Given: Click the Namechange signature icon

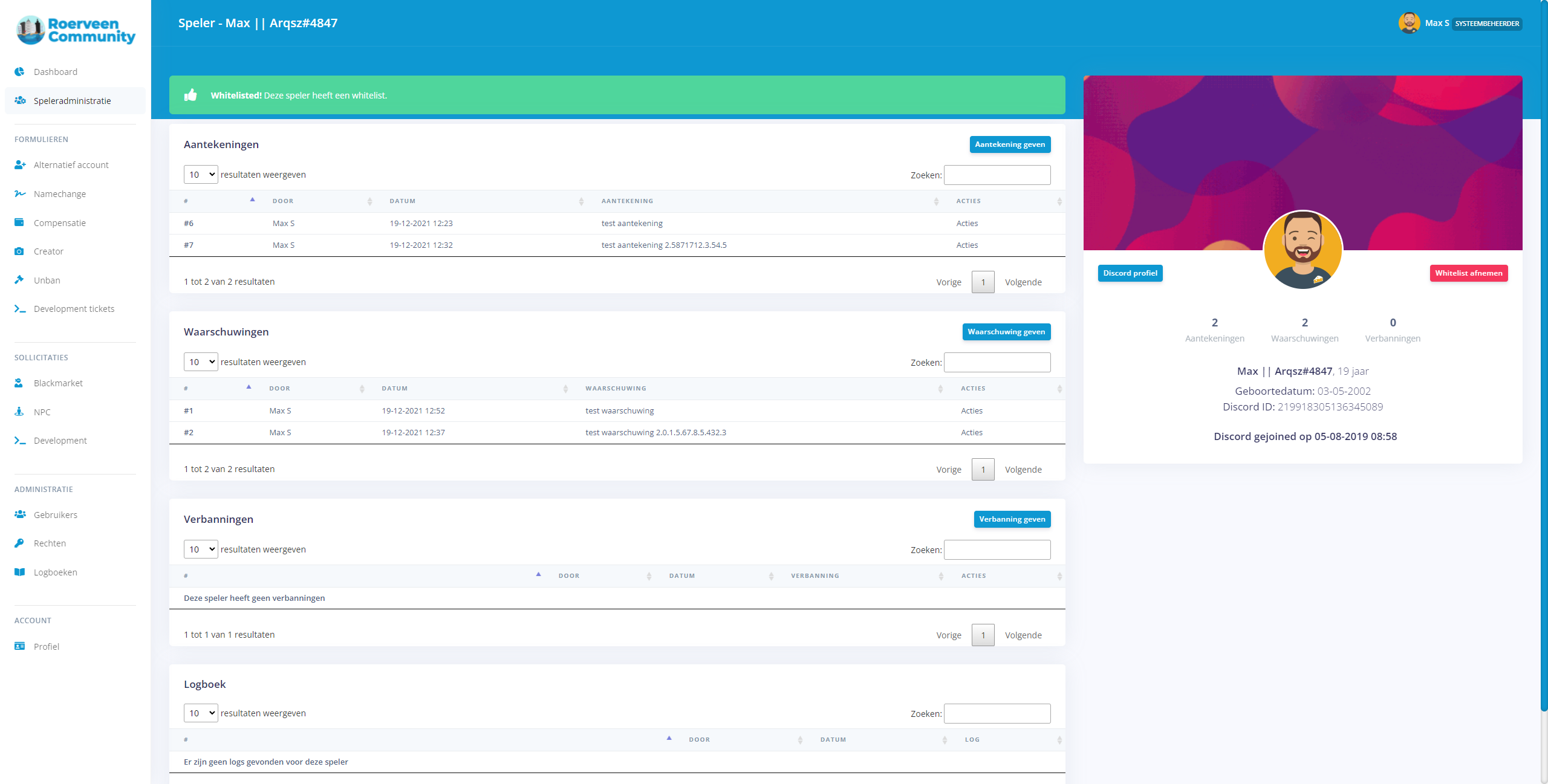Looking at the screenshot, I should coord(20,194).
